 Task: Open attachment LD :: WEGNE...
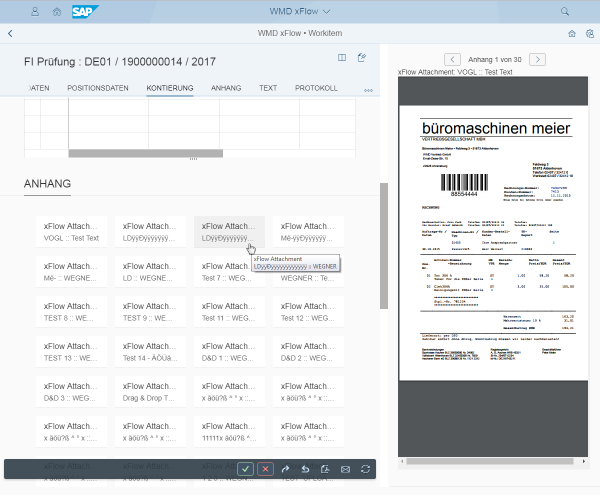pyautogui.click(x=150, y=272)
